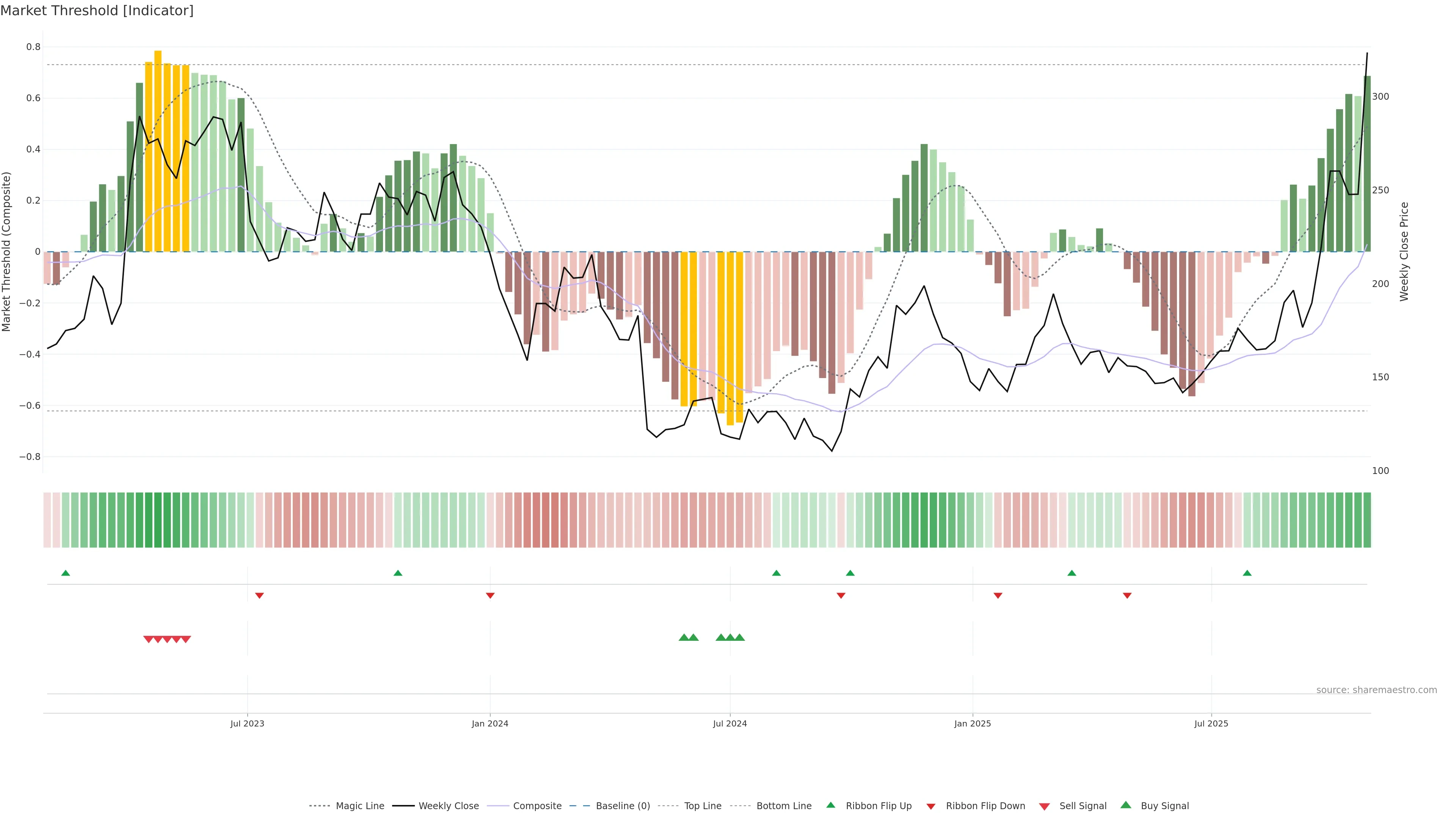Click last ribbon flip up marker after Jul 2025
The height and width of the screenshot is (819, 1456).
click(1247, 573)
